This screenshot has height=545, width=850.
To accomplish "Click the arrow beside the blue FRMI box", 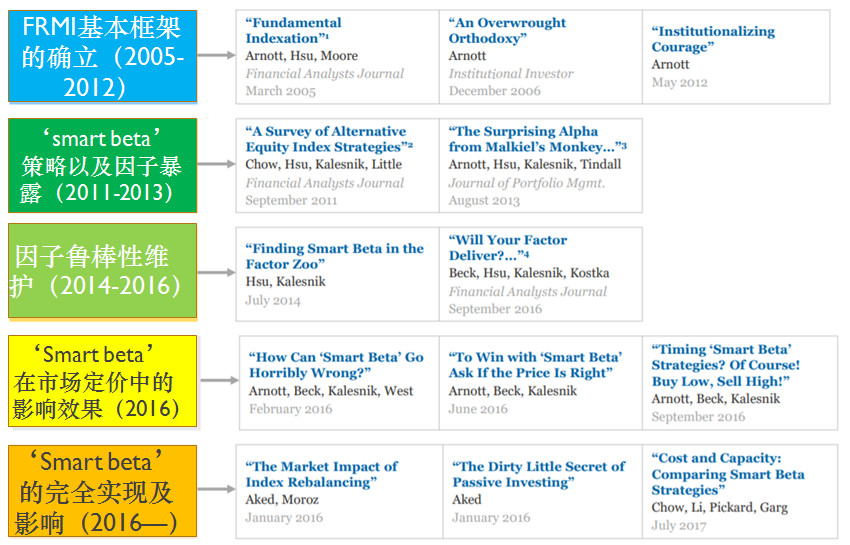I will pyautogui.click(x=216, y=56).
